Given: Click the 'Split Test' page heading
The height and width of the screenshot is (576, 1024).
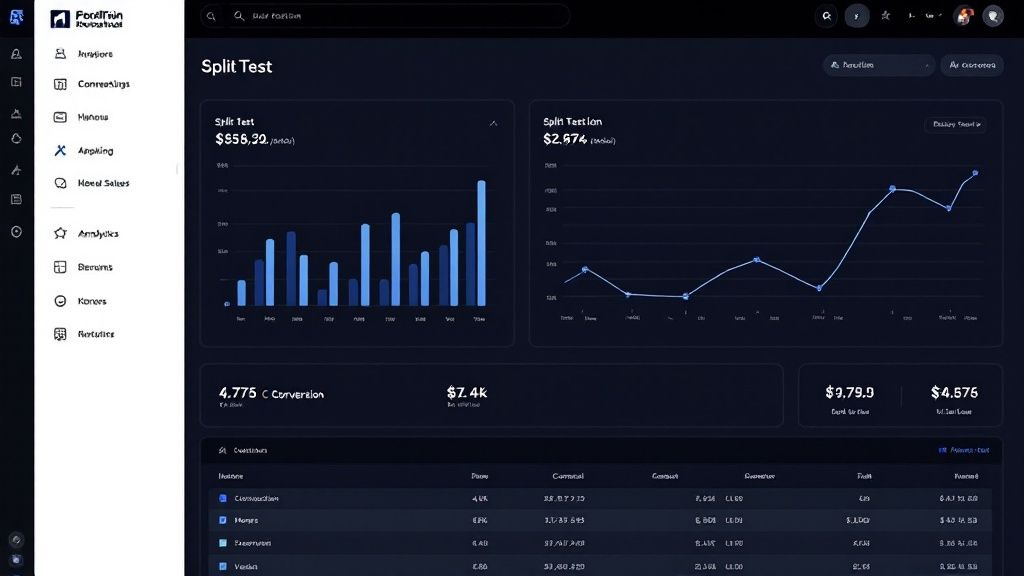Looking at the screenshot, I should tap(236, 67).
